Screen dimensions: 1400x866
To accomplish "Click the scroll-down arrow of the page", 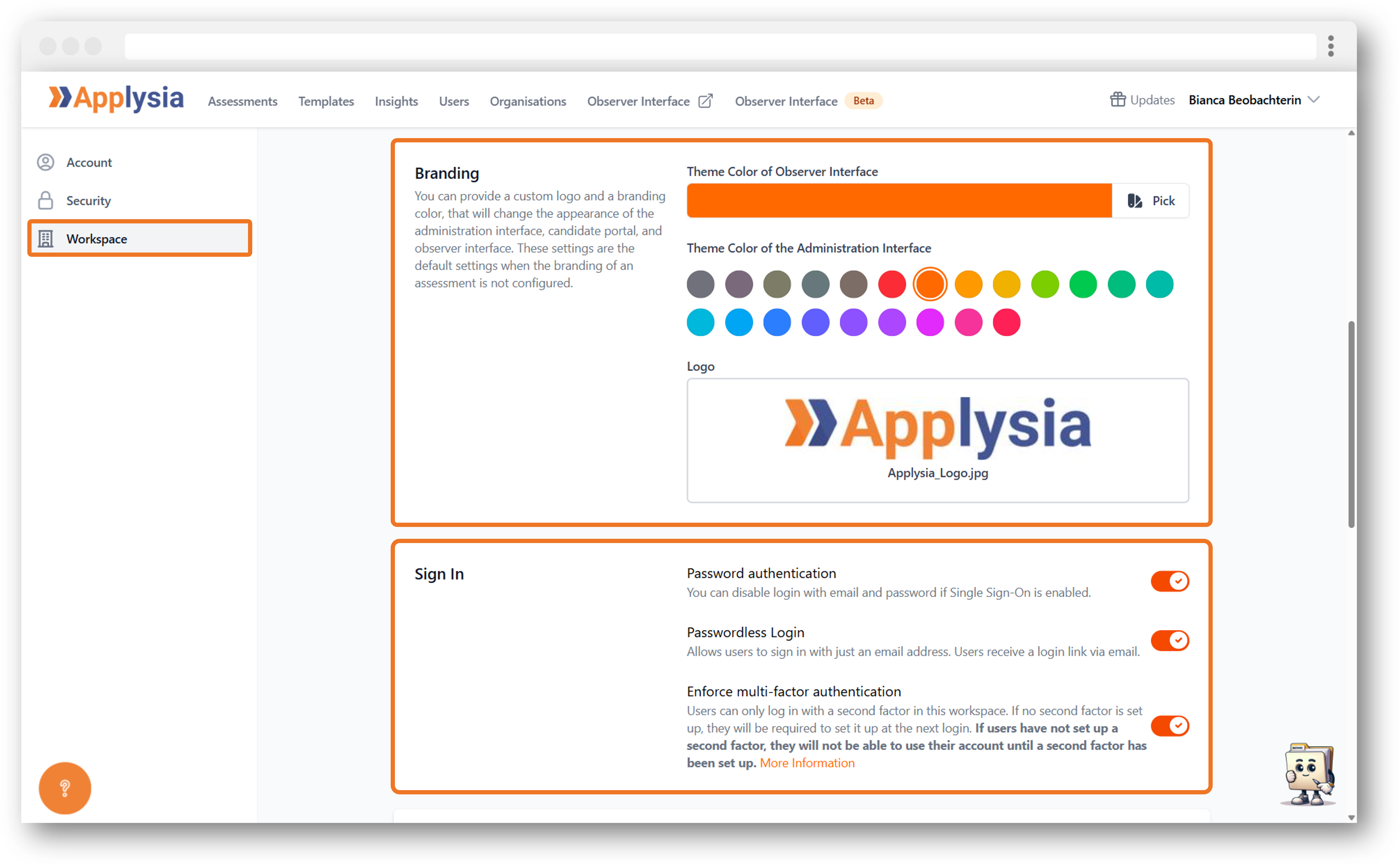I will [1351, 818].
